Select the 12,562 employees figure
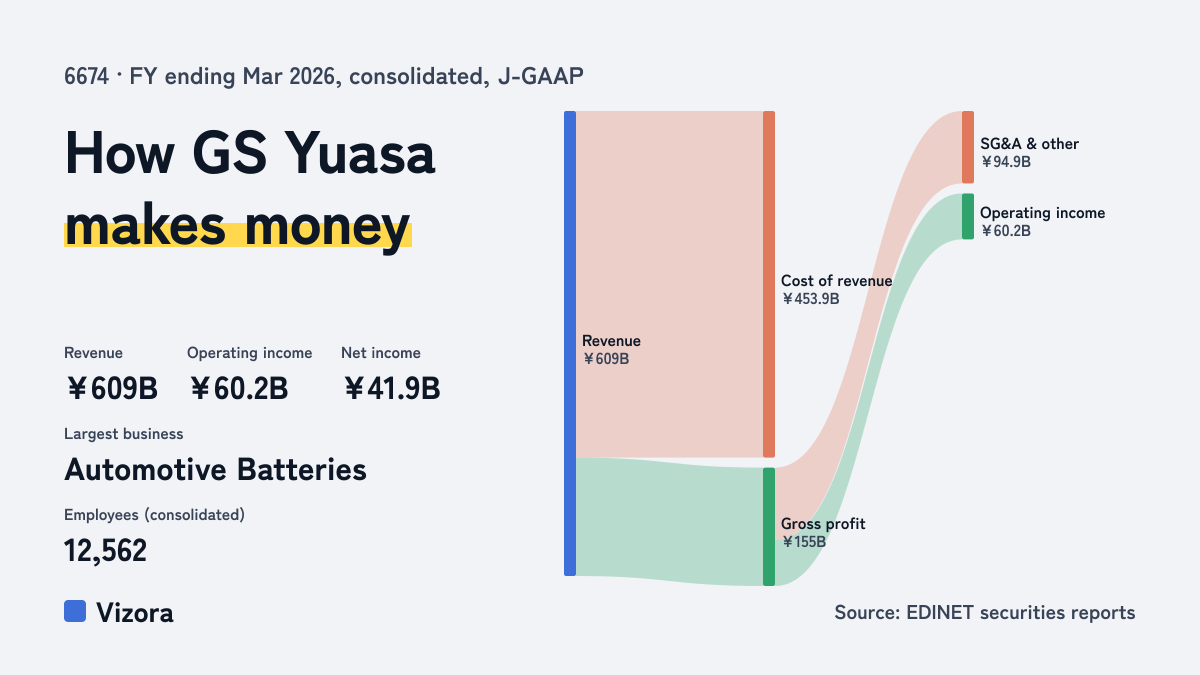 point(105,550)
